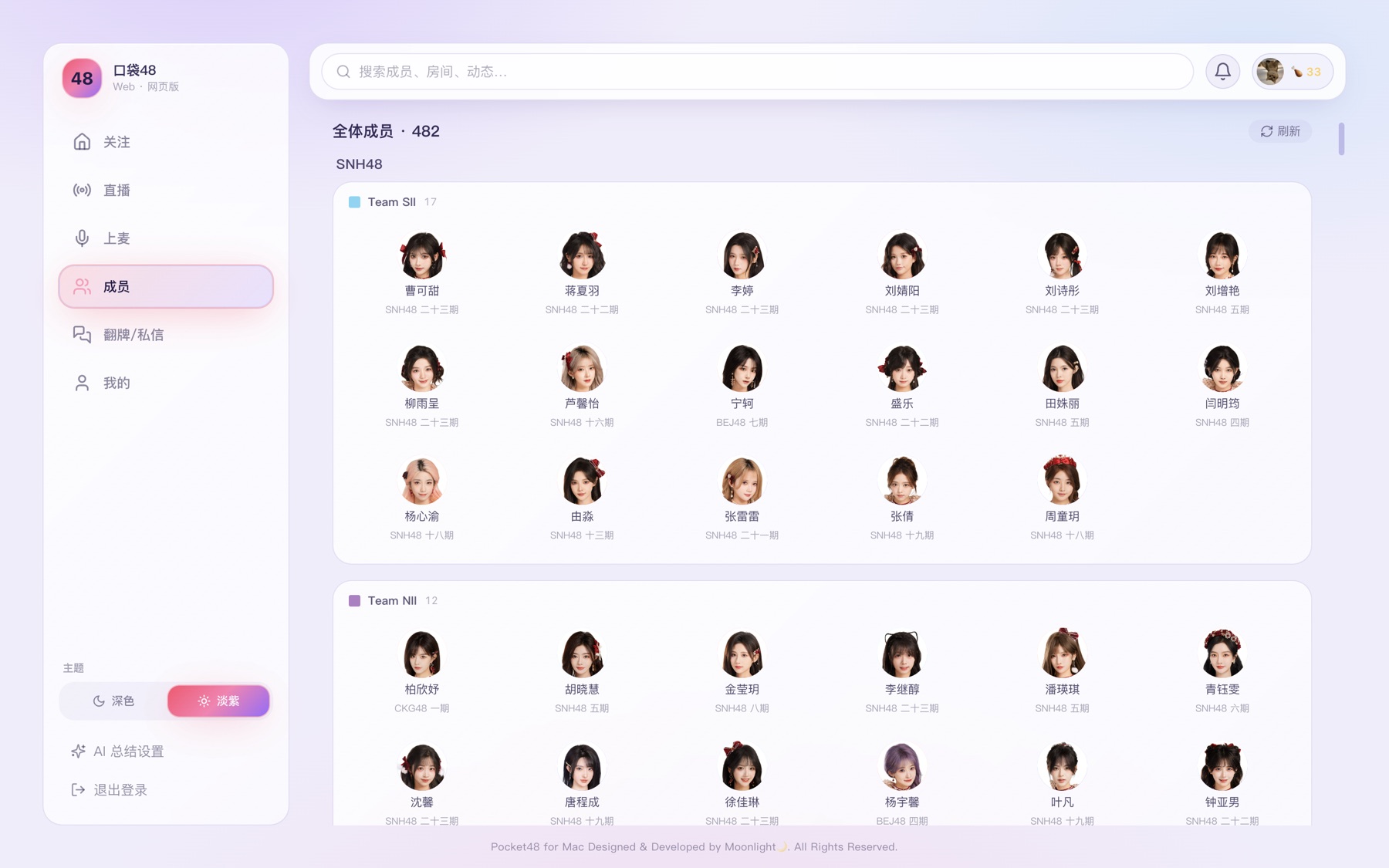Click the notification bell icon

pyautogui.click(x=1222, y=72)
